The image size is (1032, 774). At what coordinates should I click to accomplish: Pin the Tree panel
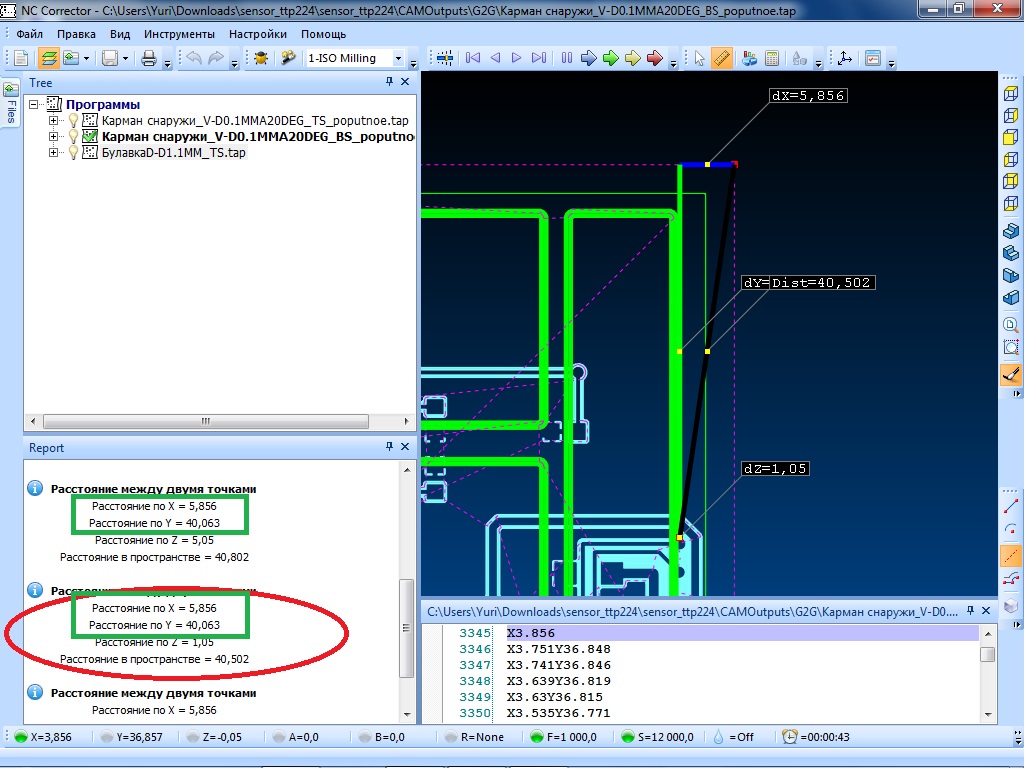click(x=390, y=82)
